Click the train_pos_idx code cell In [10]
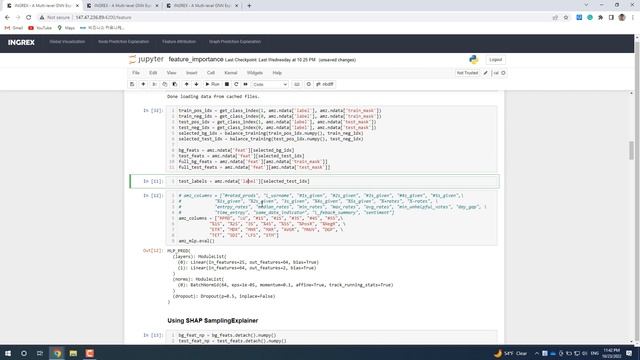Screen dimensions: 640x360 click(x=332, y=139)
